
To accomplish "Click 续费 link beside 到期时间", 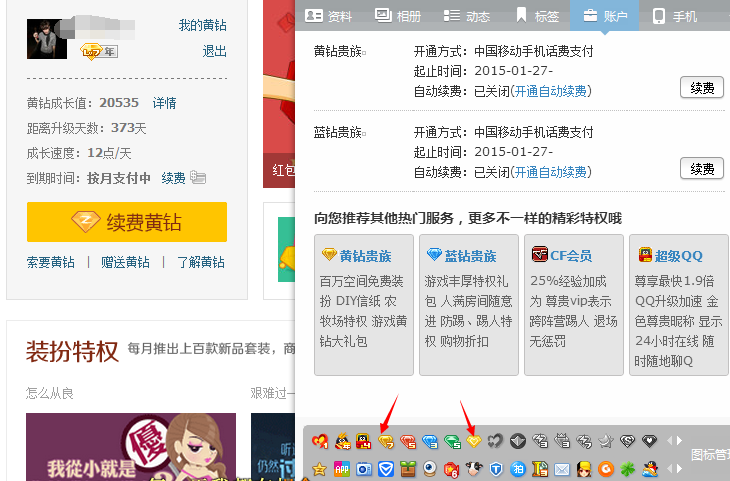I will point(173,178).
